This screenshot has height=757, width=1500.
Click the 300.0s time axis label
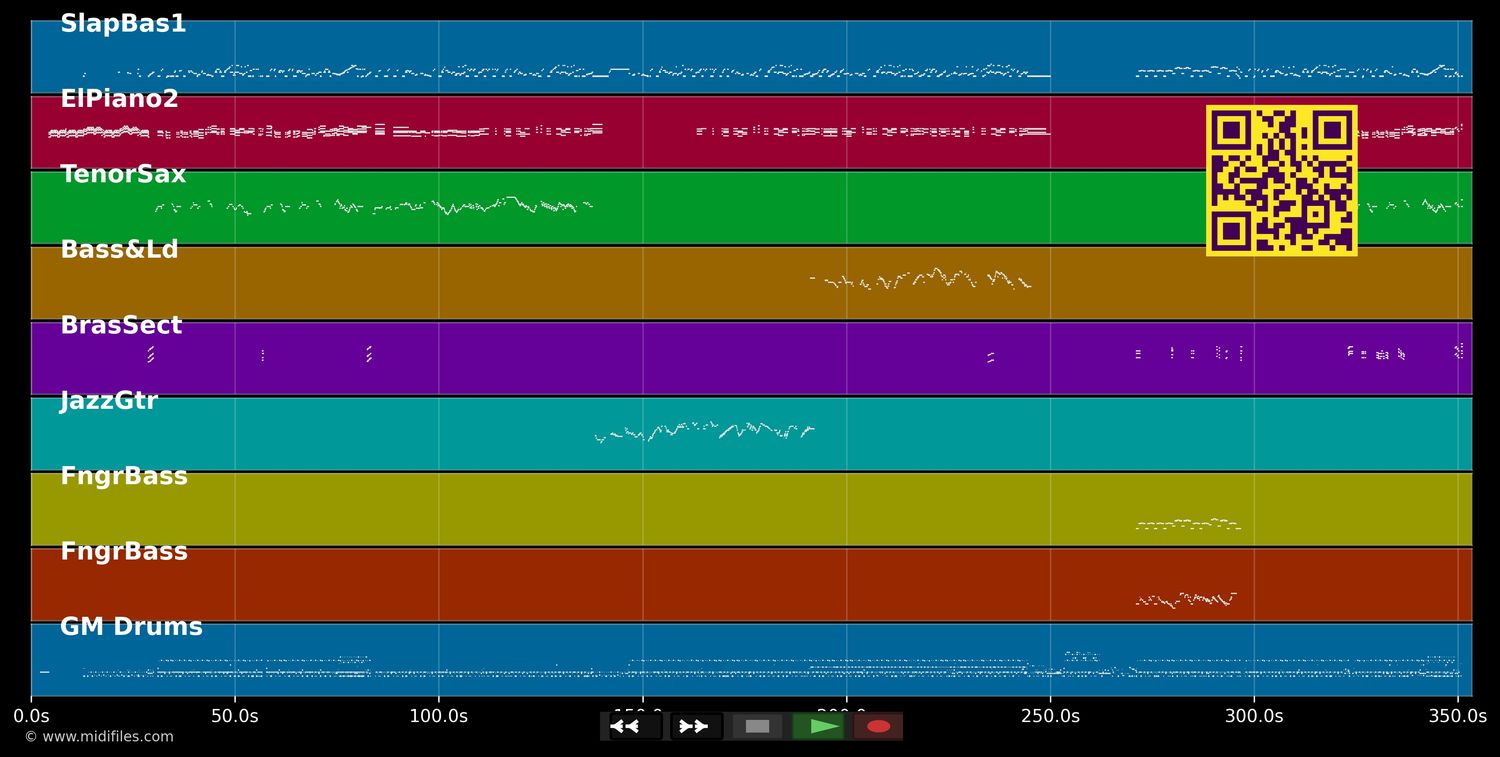(x=1254, y=716)
